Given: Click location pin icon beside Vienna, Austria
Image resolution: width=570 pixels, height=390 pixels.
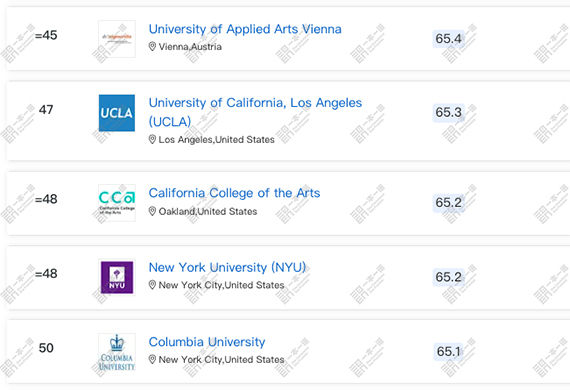Looking at the screenshot, I should click(152, 47).
